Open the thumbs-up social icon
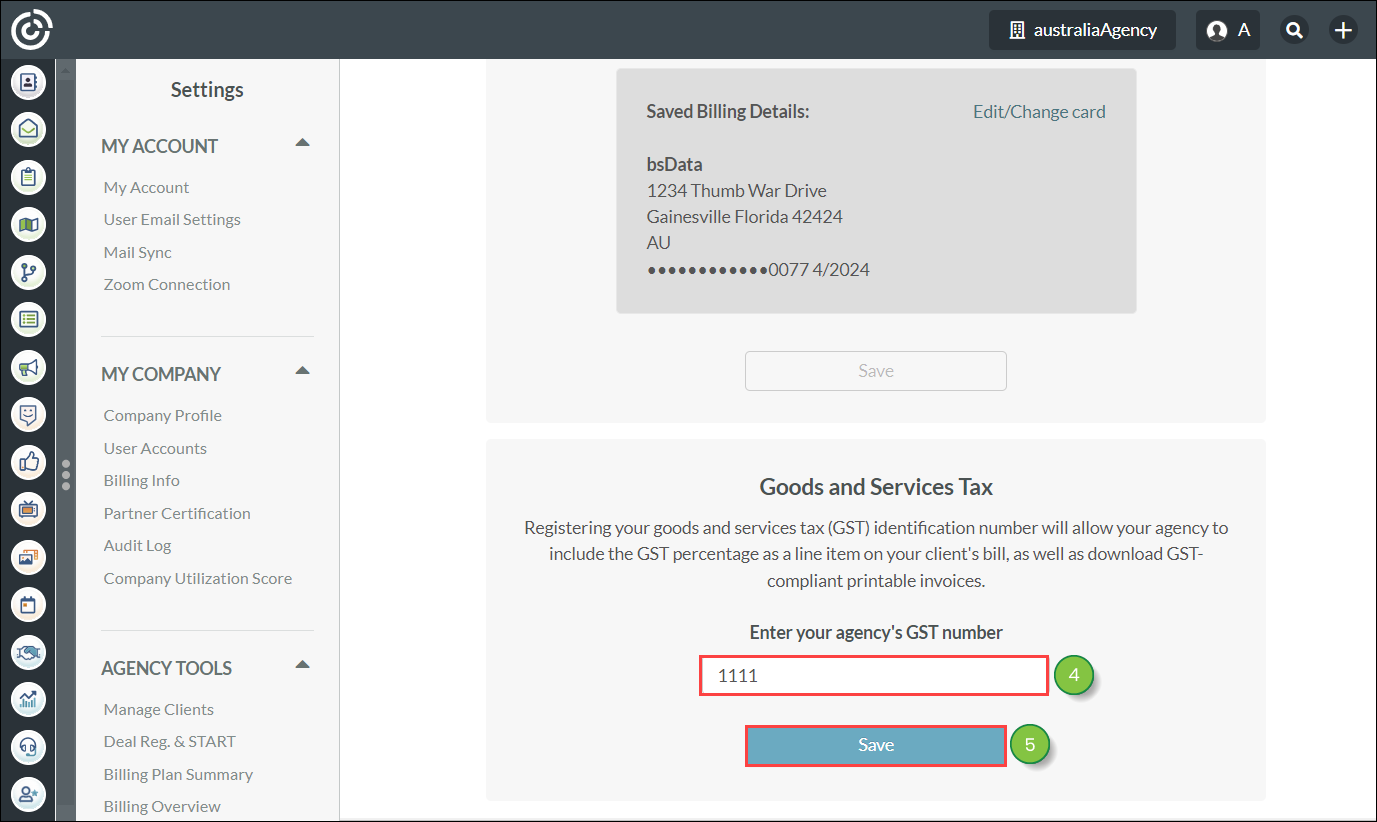This screenshot has height=822, width=1377. [x=29, y=462]
